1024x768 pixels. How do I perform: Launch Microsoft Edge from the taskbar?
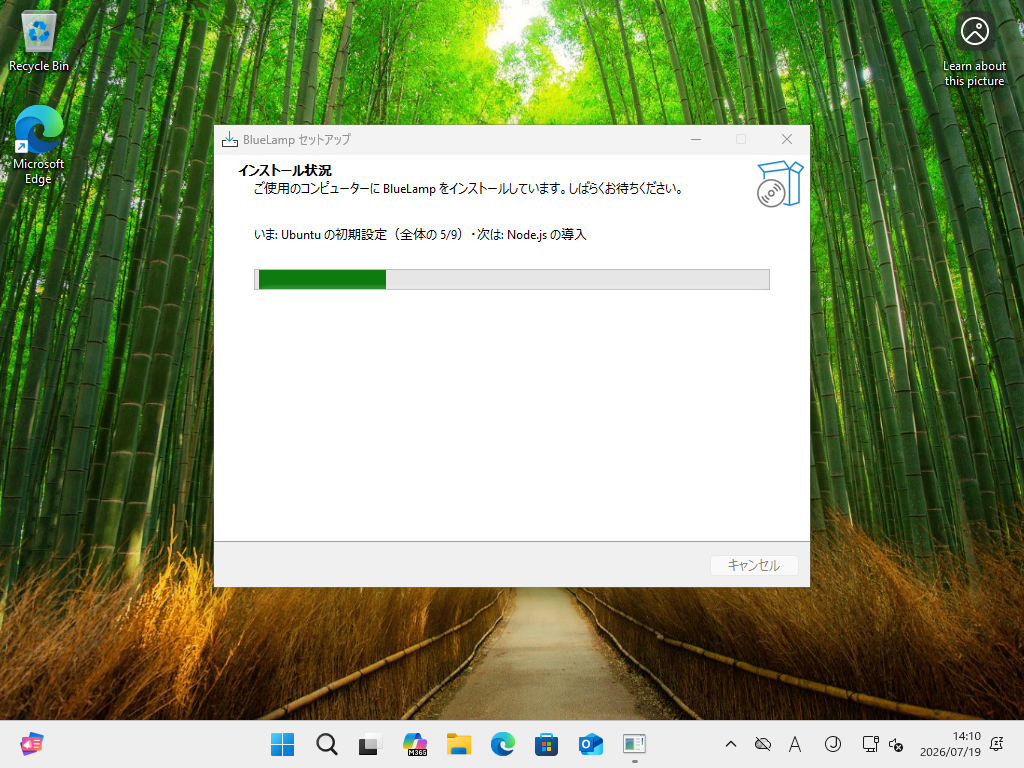click(502, 744)
